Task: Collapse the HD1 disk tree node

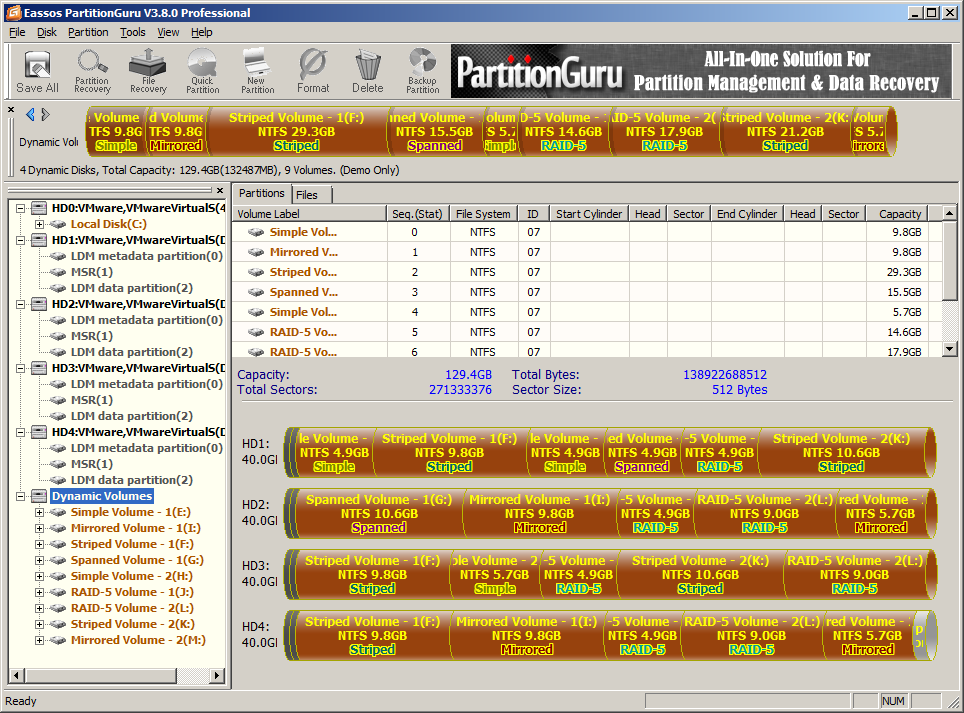Action: click(x=20, y=240)
